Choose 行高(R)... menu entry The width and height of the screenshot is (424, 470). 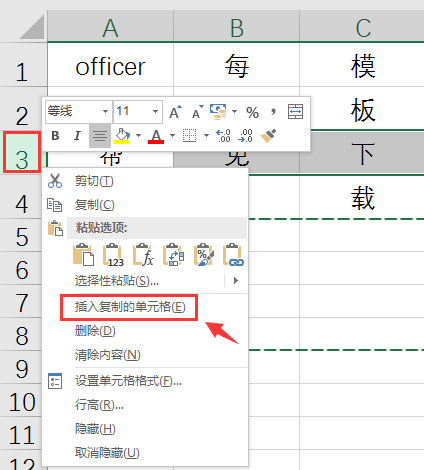click(x=99, y=405)
